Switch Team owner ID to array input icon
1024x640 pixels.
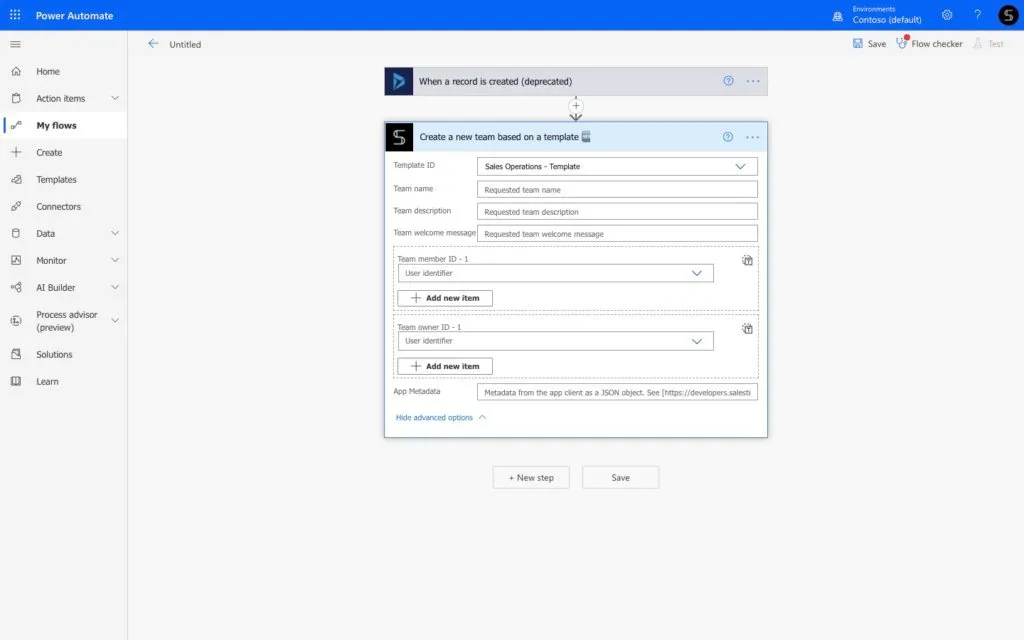click(x=747, y=328)
